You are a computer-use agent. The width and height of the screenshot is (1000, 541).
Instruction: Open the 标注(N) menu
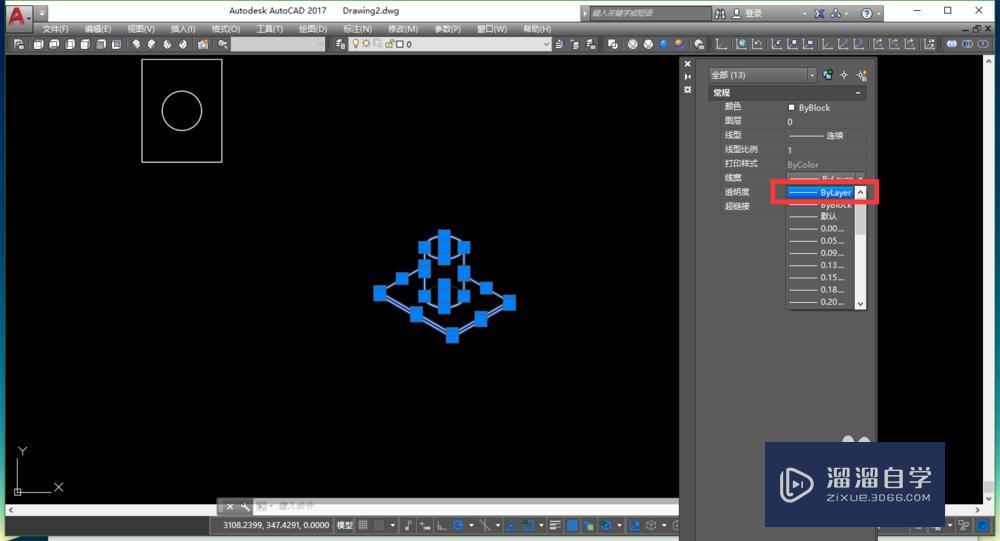(357, 29)
